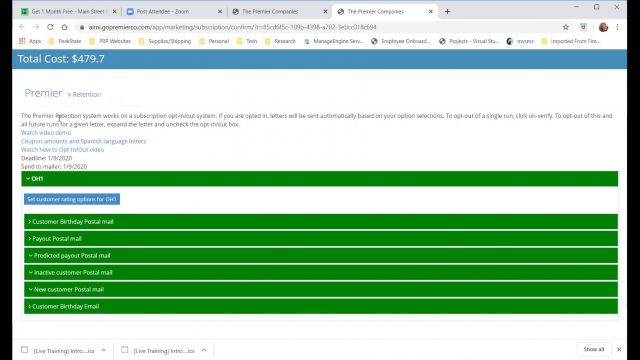Reload the current page

(50, 27)
